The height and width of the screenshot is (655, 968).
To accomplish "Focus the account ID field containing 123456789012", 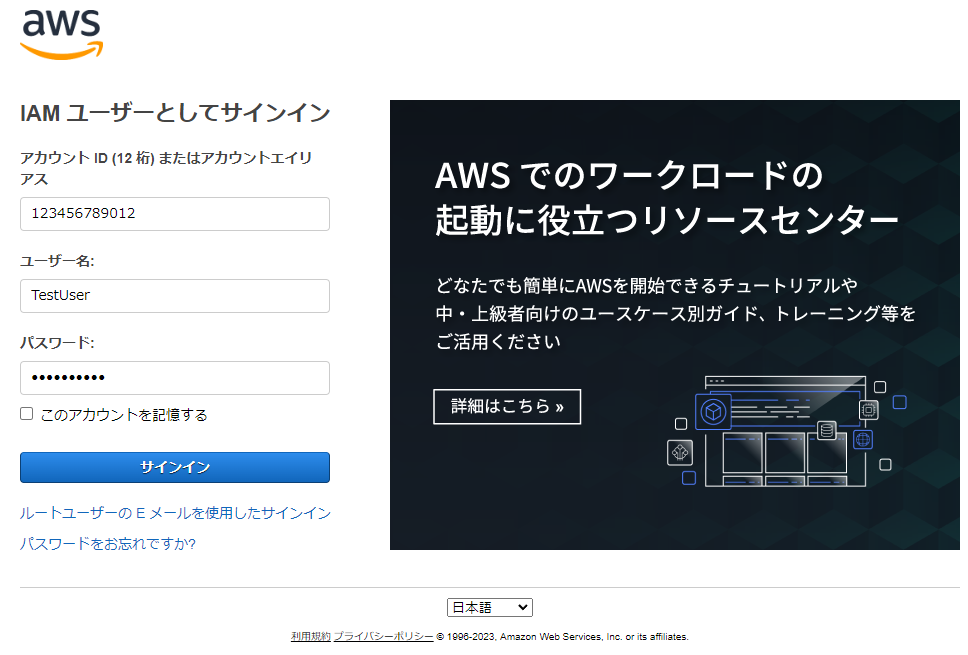I will [x=175, y=214].
